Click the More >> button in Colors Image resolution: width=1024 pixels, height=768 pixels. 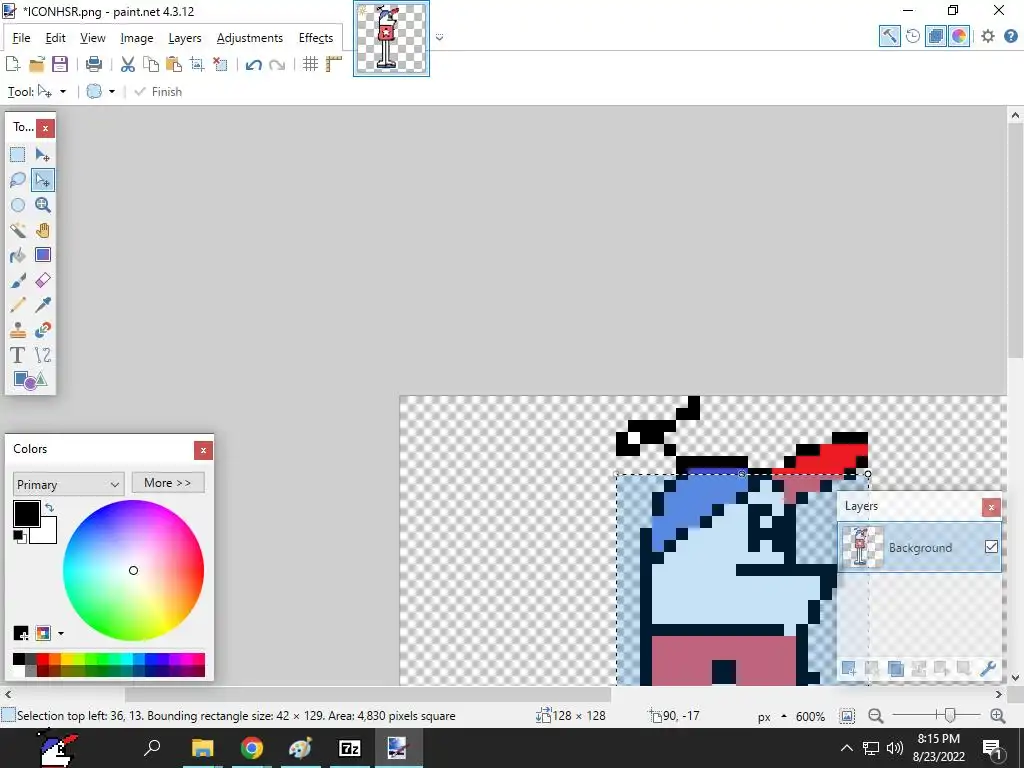pyautogui.click(x=168, y=483)
